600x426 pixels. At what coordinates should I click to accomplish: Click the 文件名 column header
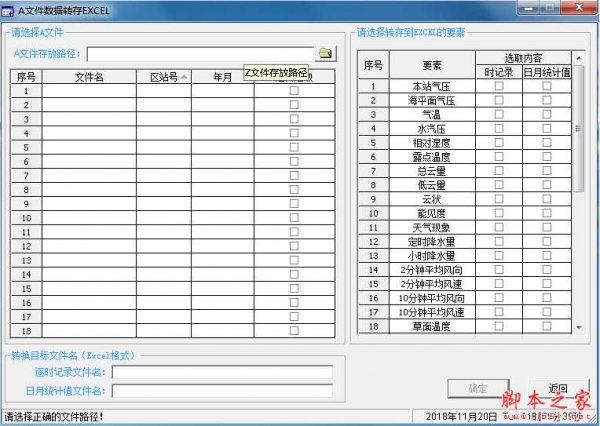(x=89, y=77)
